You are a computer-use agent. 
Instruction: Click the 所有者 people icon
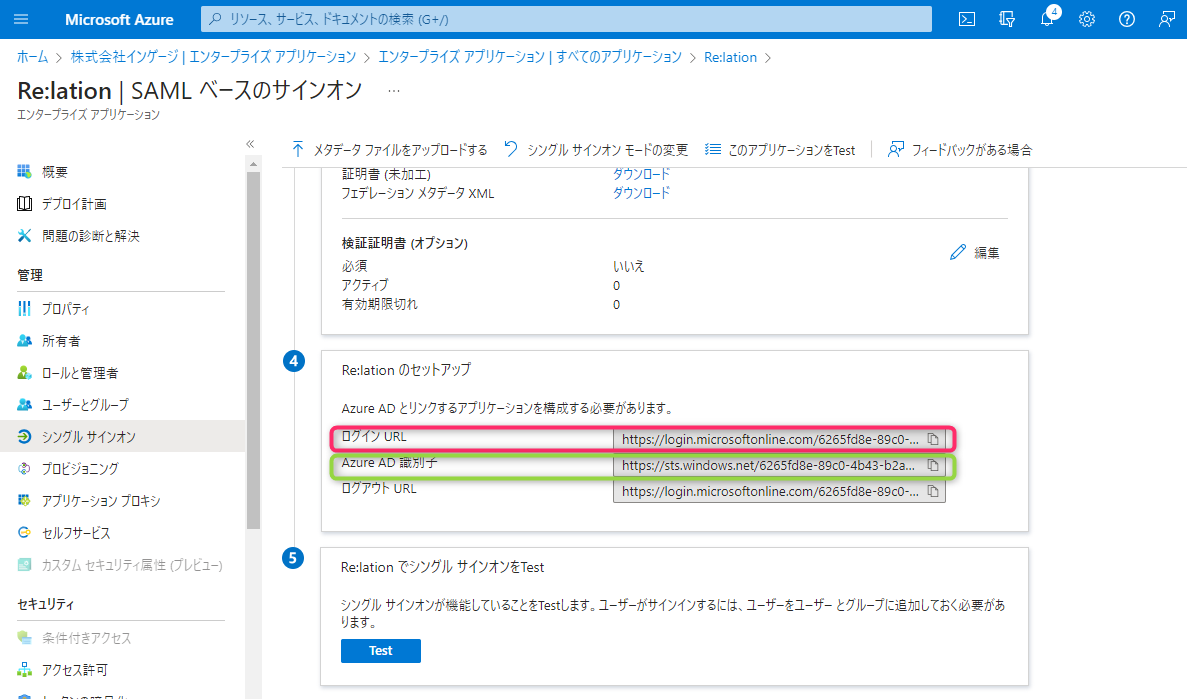(x=24, y=341)
